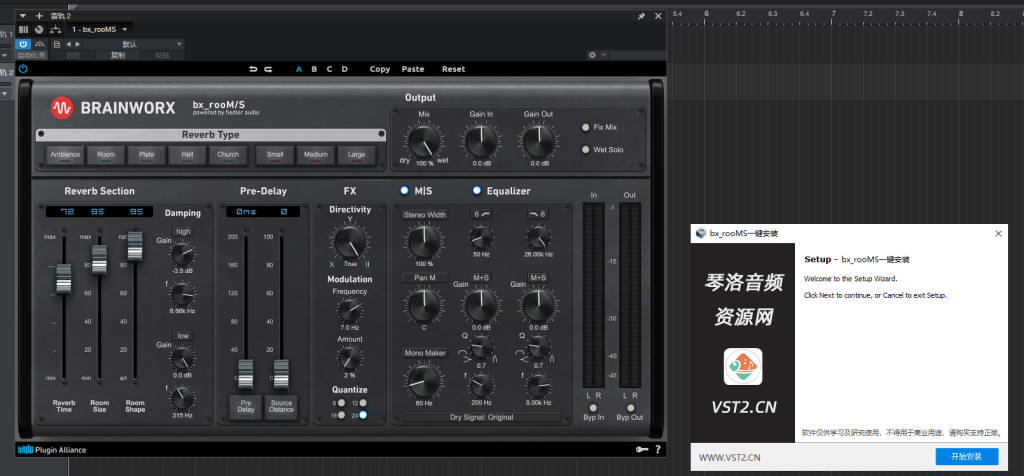This screenshot has width=1024, height=476.
Task: Open the preset file page icon
Action: [57, 44]
